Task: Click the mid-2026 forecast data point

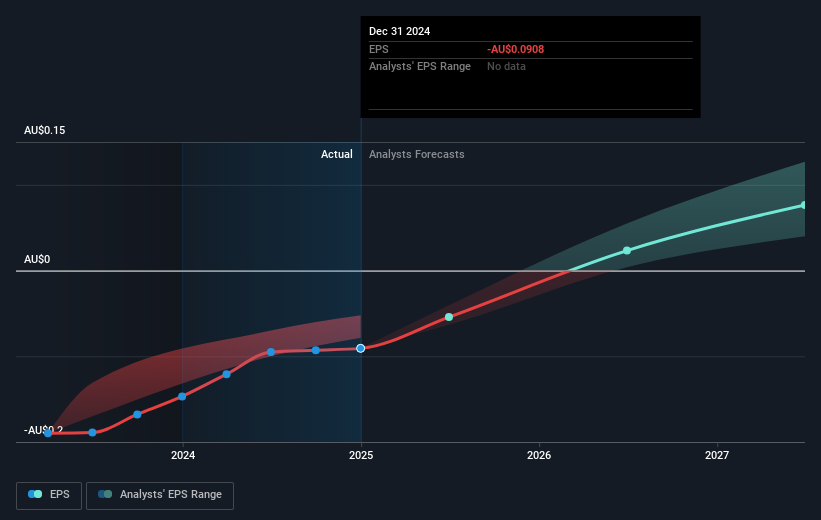Action: 627,251
